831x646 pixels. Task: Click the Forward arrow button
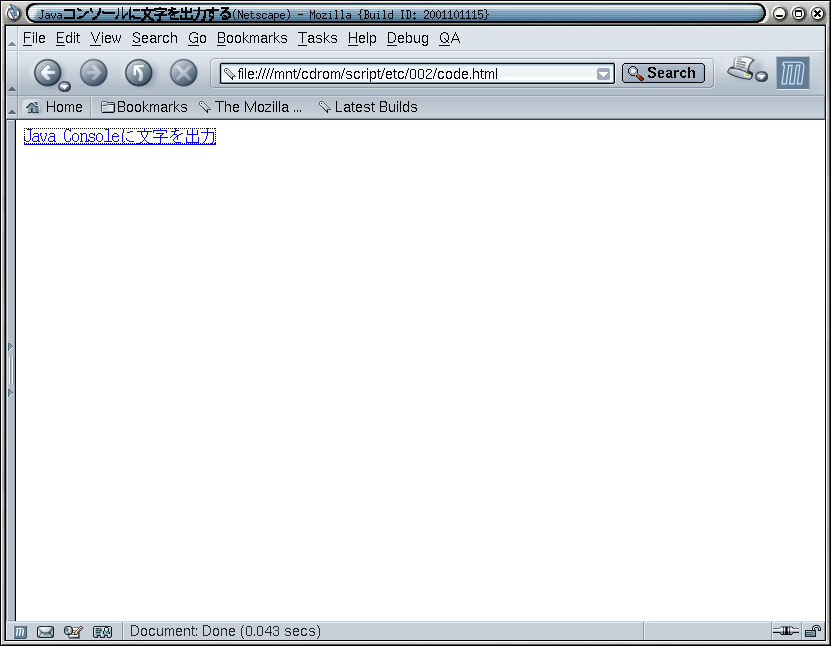click(93, 73)
